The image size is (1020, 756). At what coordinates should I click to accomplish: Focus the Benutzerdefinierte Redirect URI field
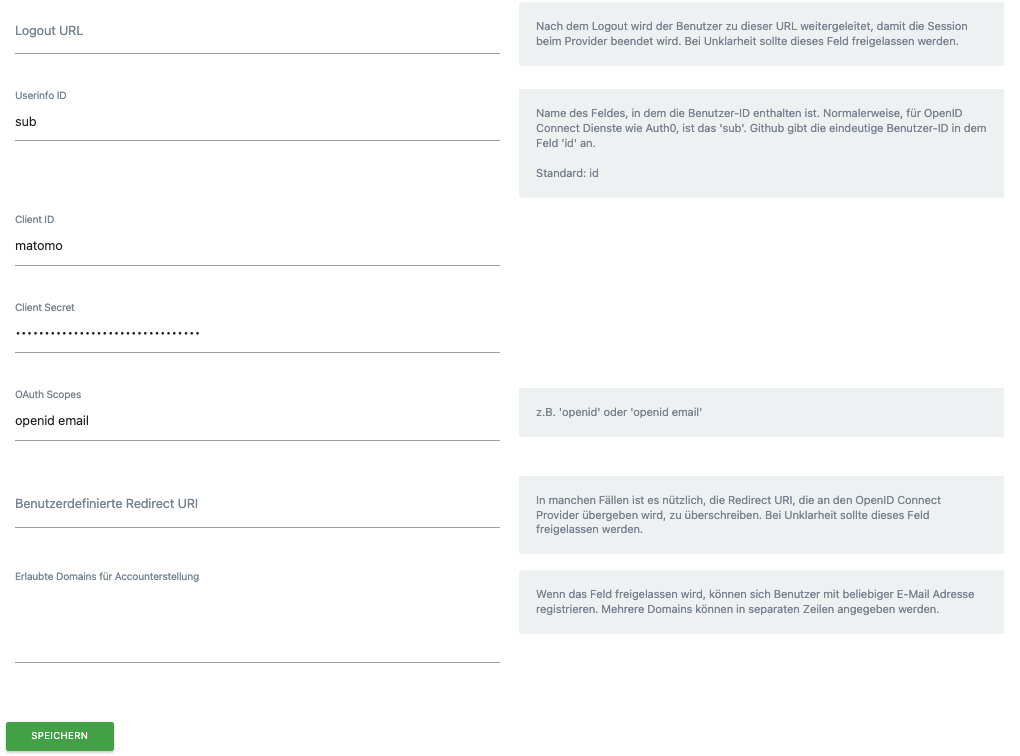257,504
